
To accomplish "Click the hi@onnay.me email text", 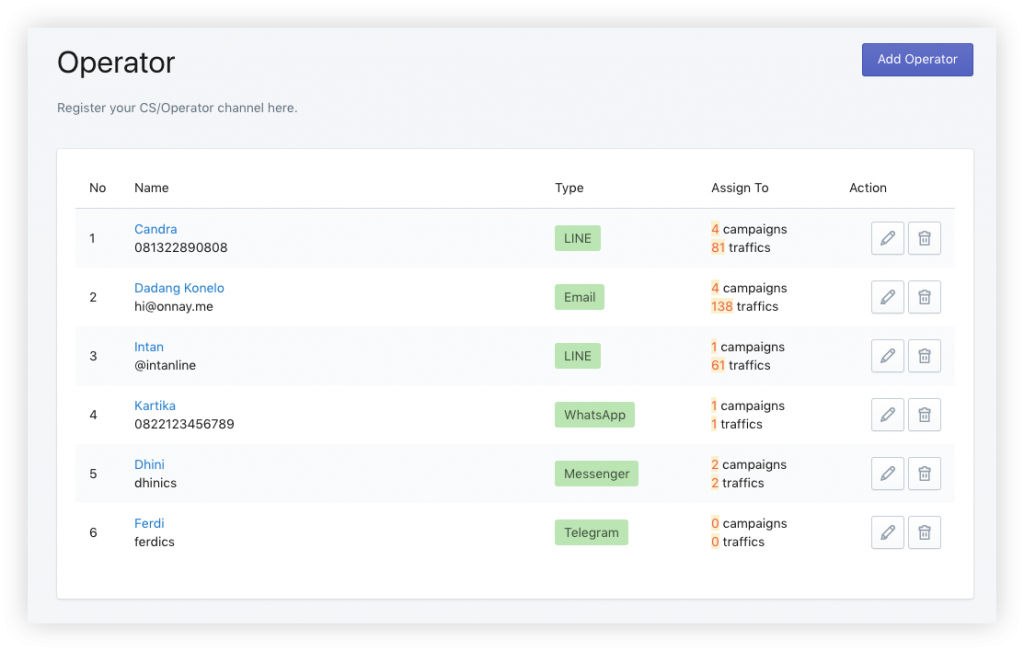I will pos(174,306).
